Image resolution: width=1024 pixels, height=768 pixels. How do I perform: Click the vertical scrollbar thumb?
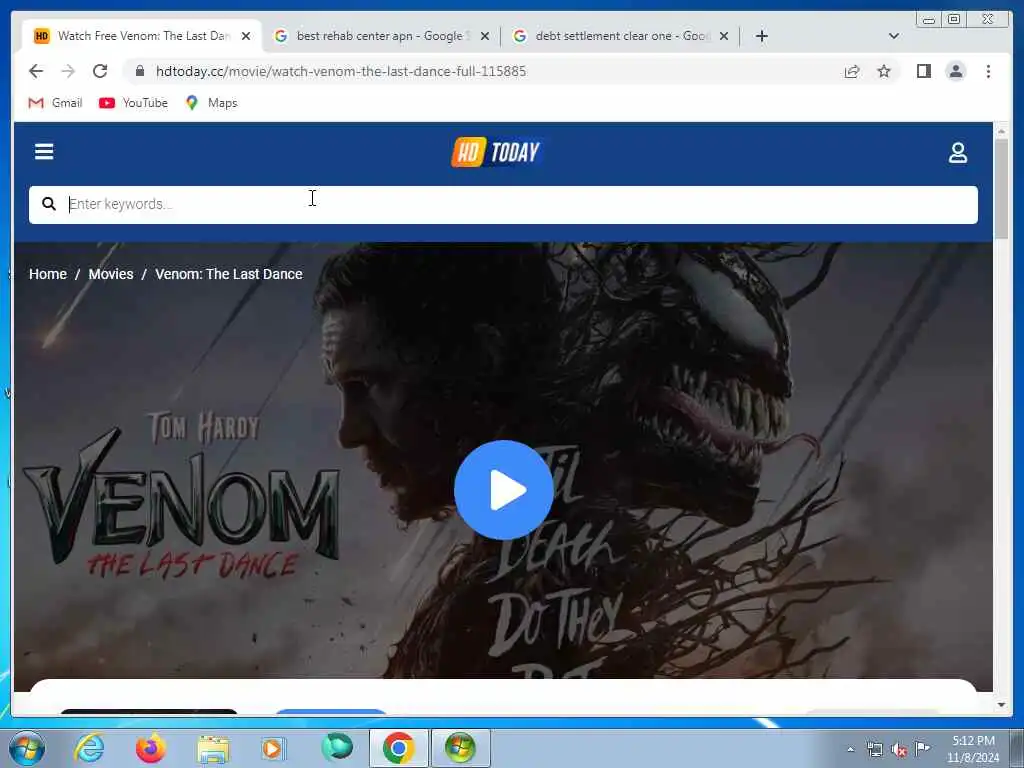pyautogui.click(x=1002, y=189)
